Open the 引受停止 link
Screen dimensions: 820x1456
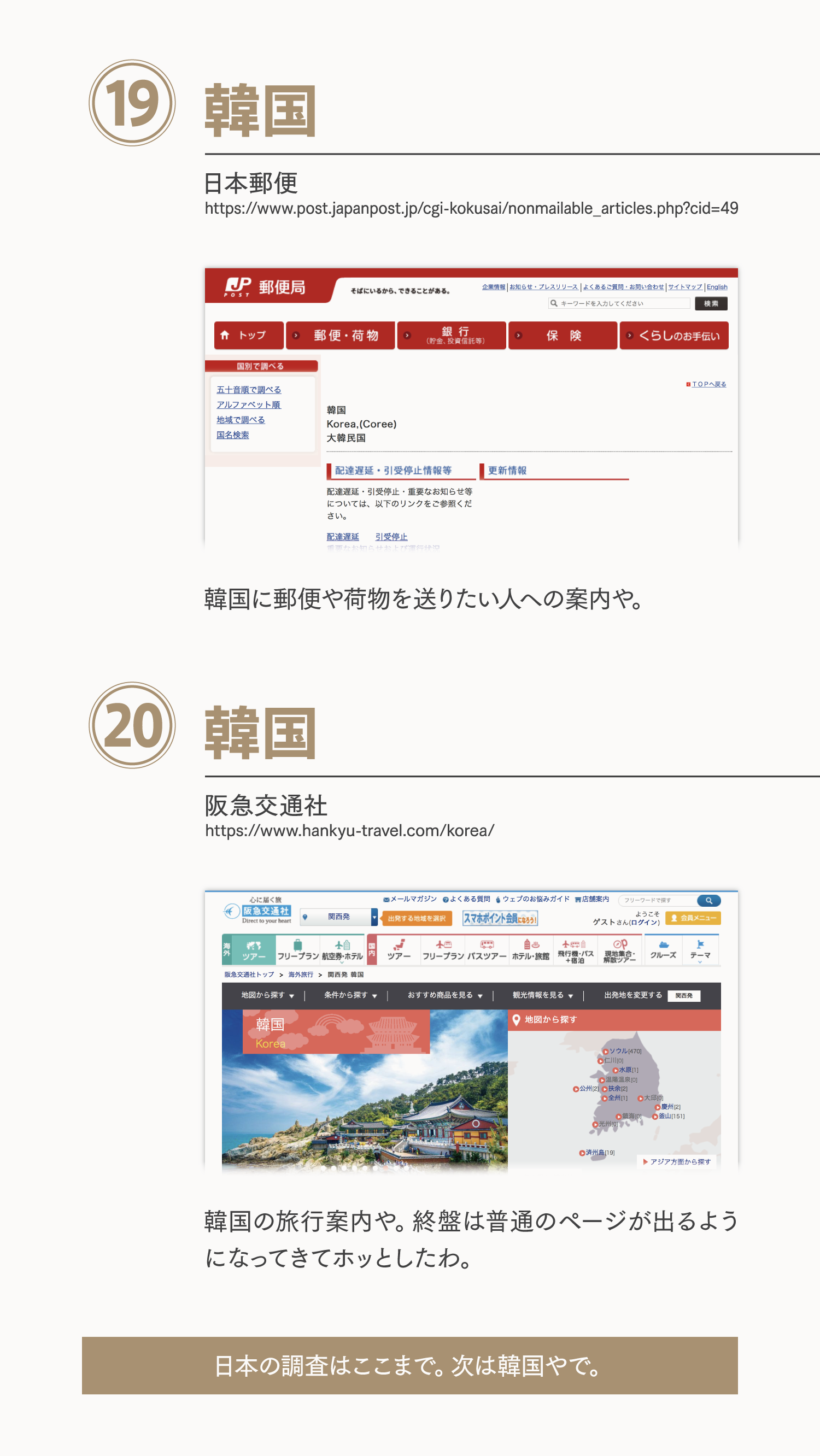pos(391,536)
